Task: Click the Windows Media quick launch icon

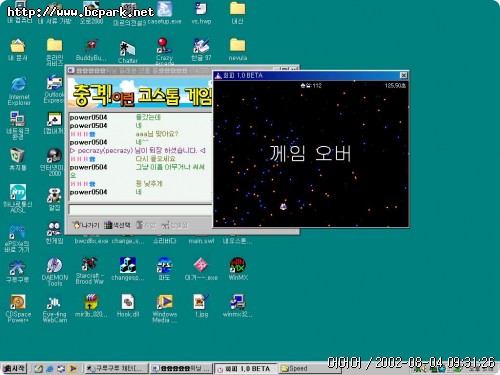Action: click(72, 369)
